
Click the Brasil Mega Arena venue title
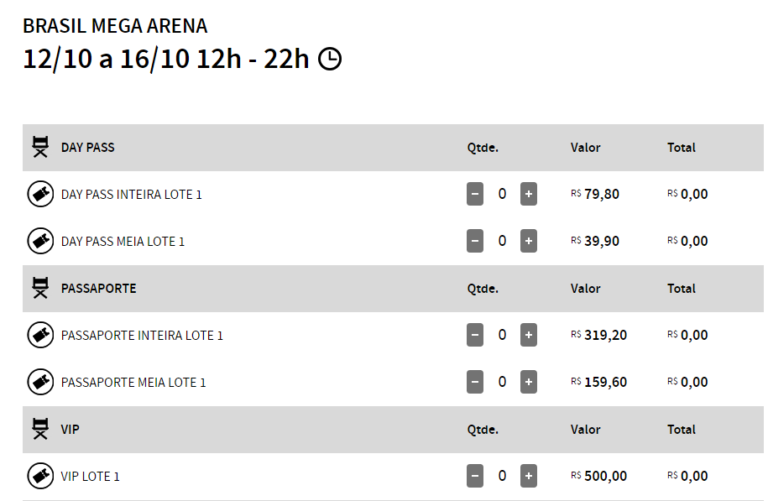click(x=115, y=26)
